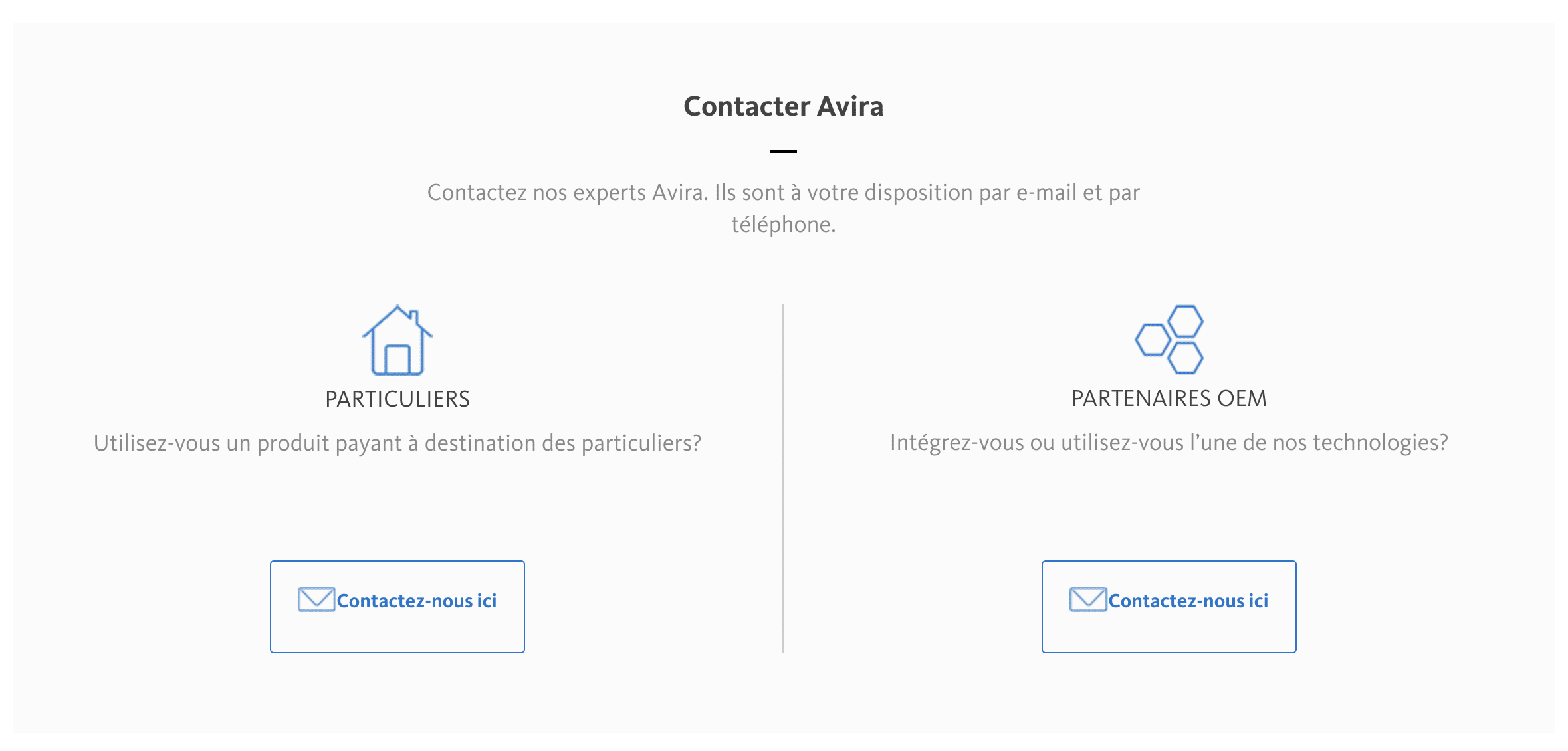The width and height of the screenshot is (1568, 751).
Task: Click text about integrating nos technologies
Action: (x=1169, y=443)
